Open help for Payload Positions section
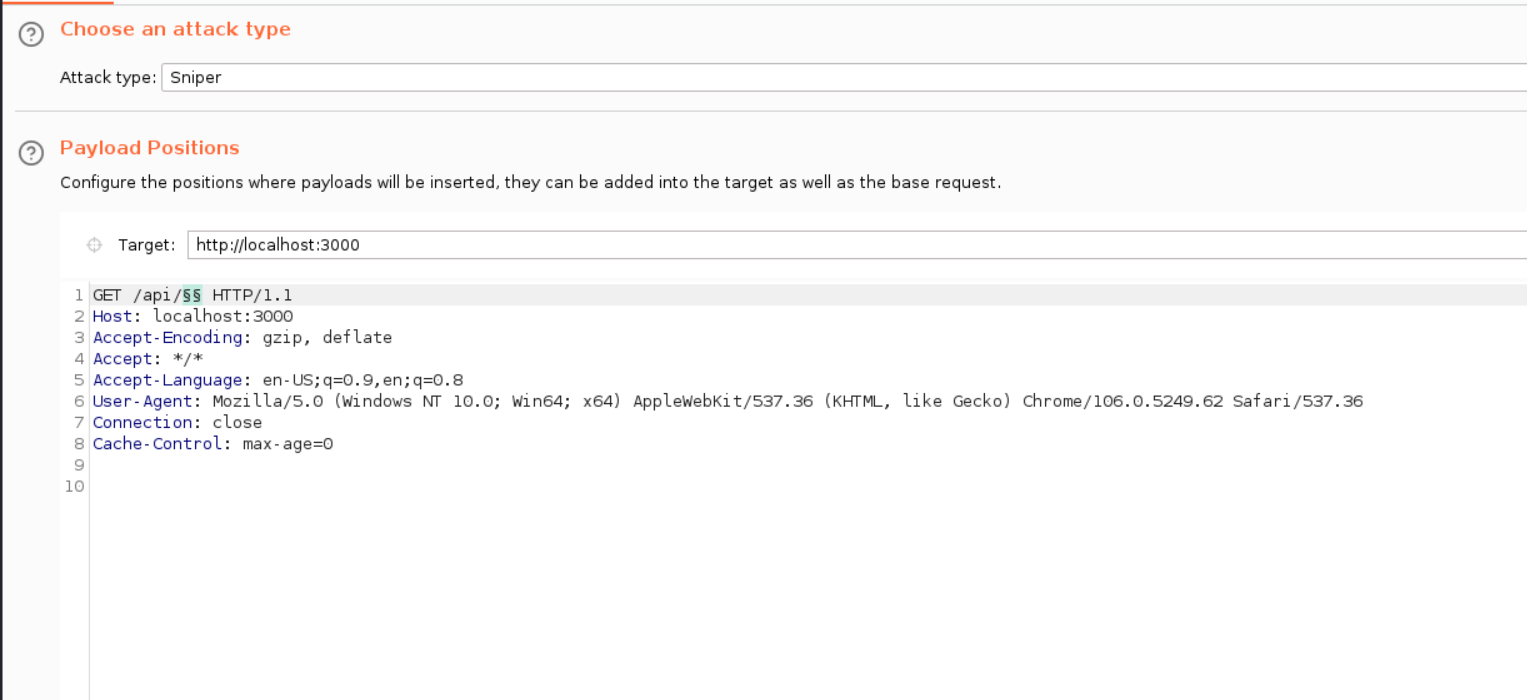Image resolution: width=1527 pixels, height=700 pixels. pos(32,153)
